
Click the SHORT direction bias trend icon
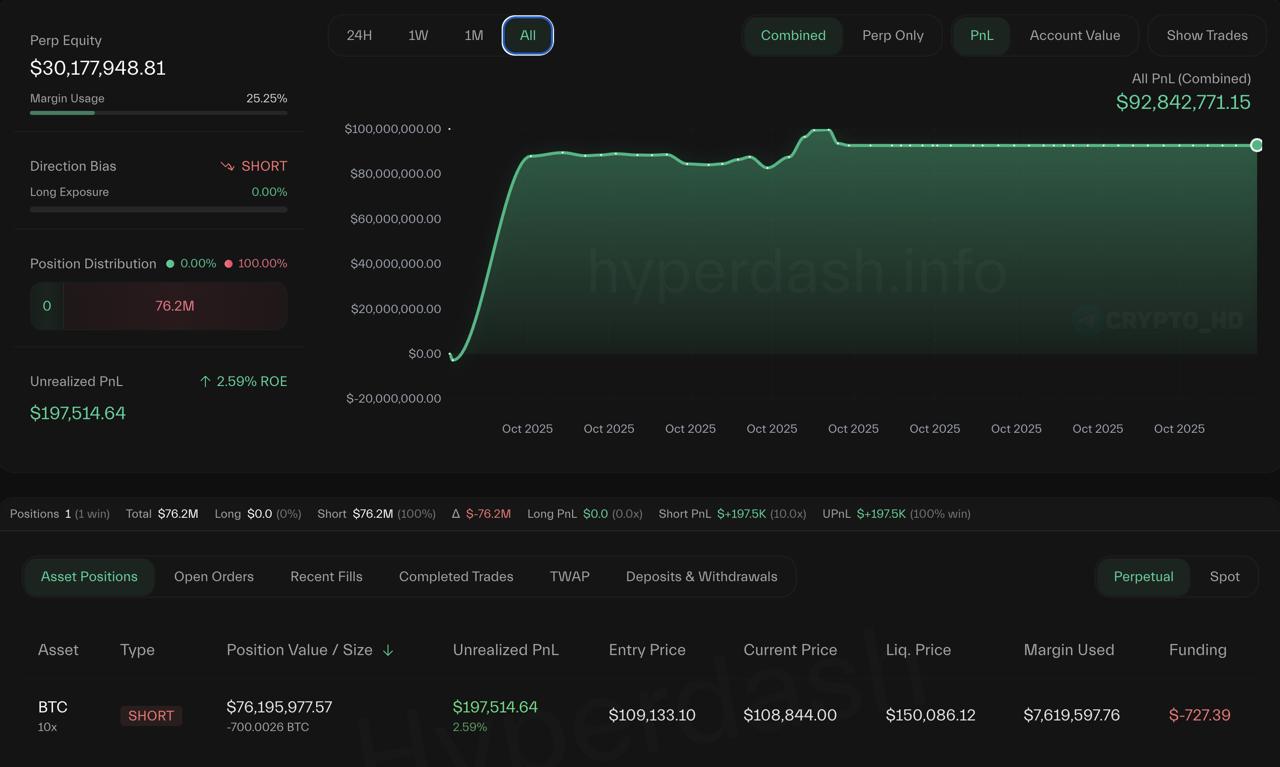click(x=227, y=166)
